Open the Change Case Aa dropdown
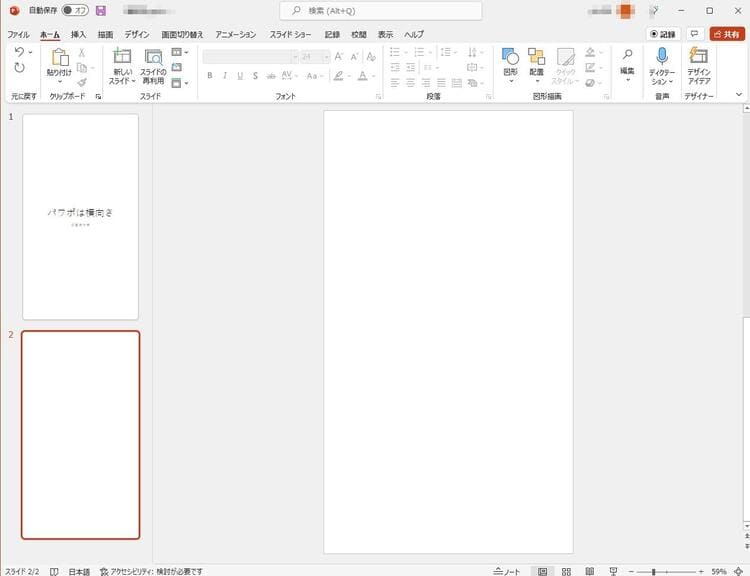The image size is (750, 576). [315, 76]
